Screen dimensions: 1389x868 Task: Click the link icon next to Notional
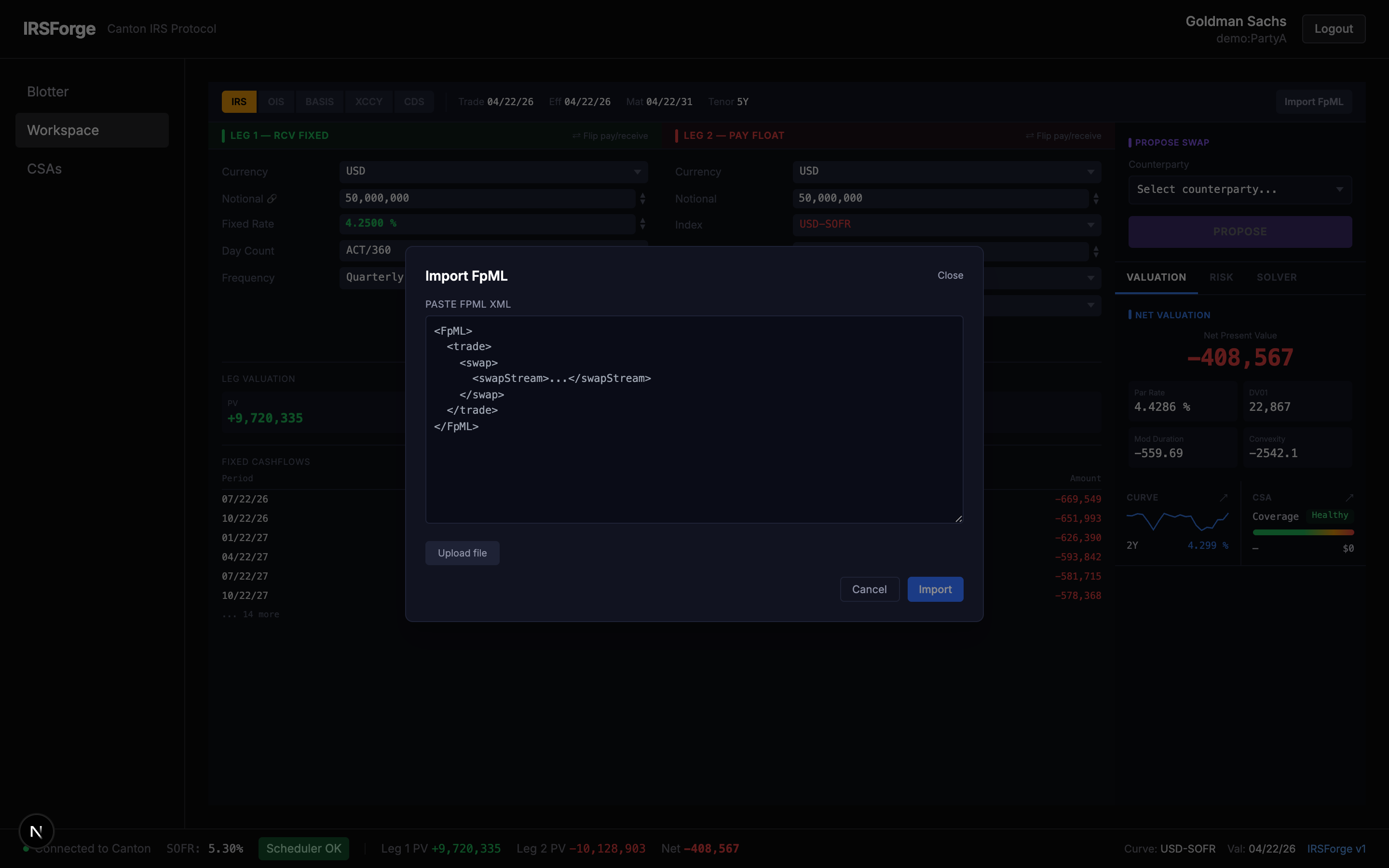coord(272,199)
